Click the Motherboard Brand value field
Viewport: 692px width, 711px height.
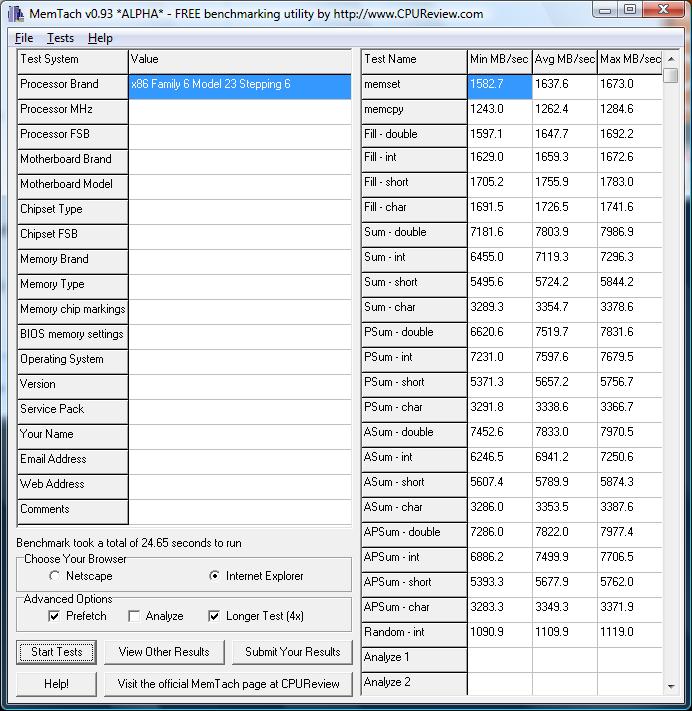click(240, 161)
